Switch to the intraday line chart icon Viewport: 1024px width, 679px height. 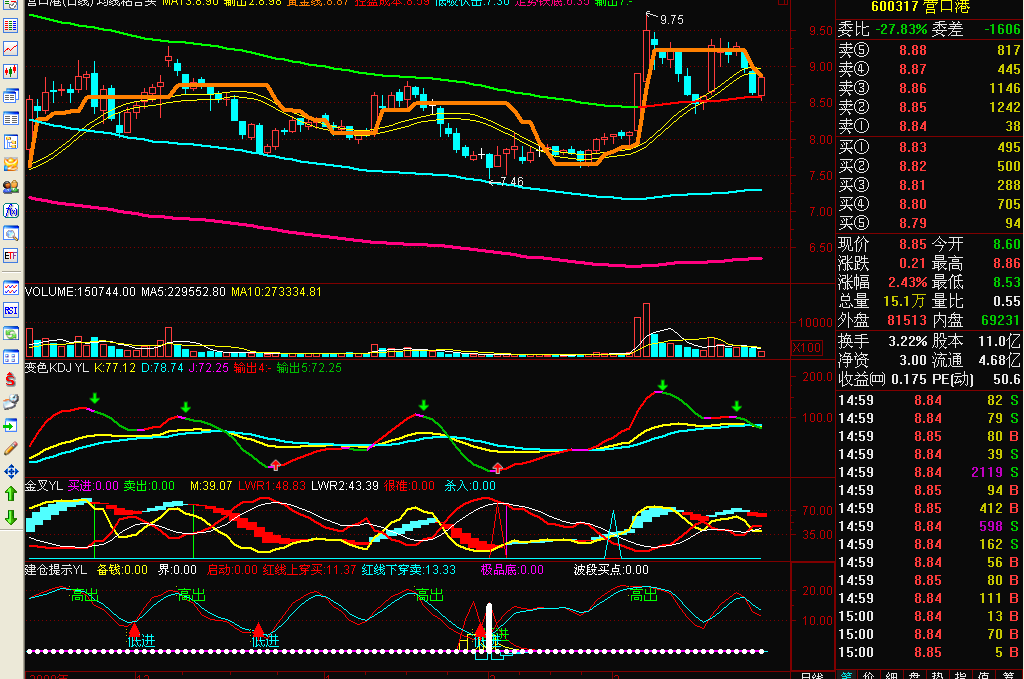tap(10, 49)
